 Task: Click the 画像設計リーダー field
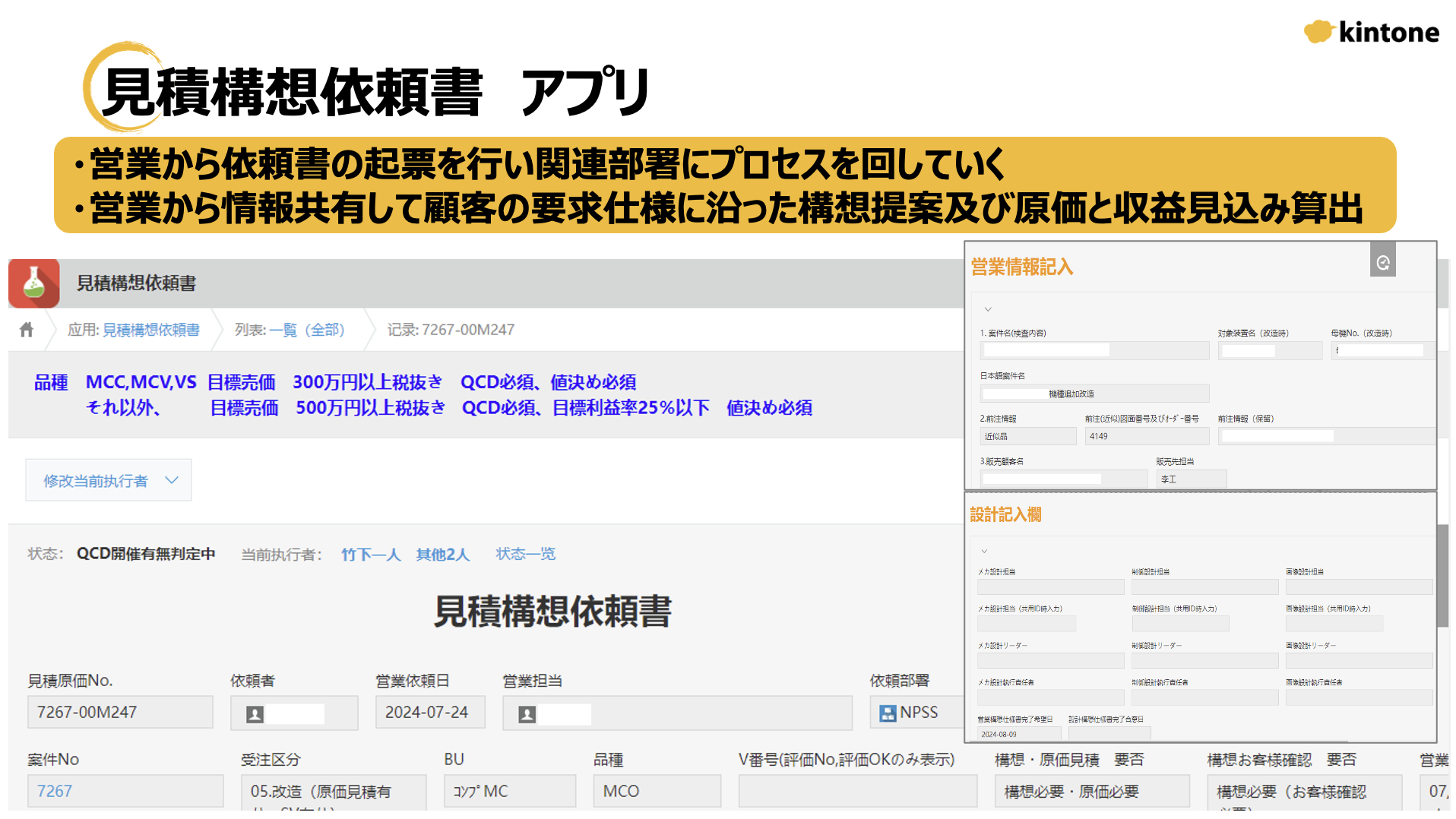pos(1359,660)
